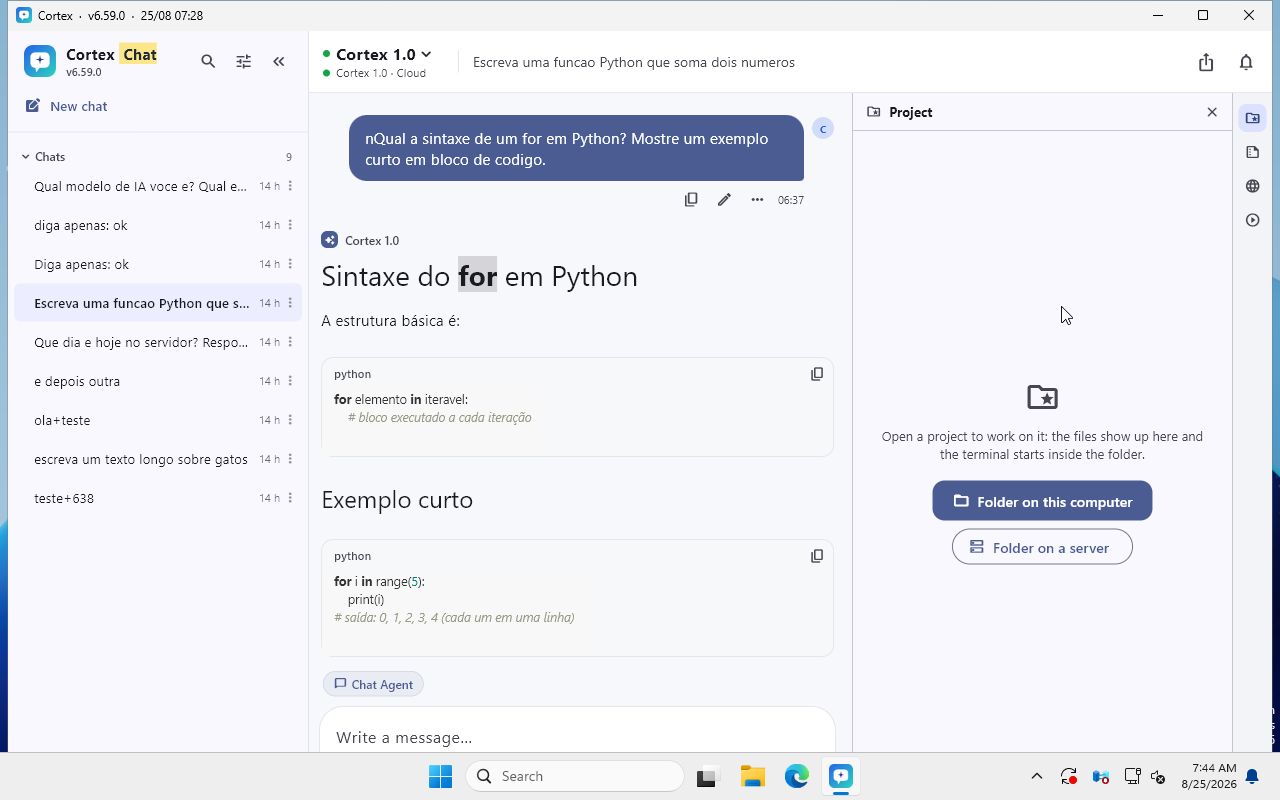Collapse the Chats section chevron
Screen dimensions: 1280x800
[x=26, y=157]
